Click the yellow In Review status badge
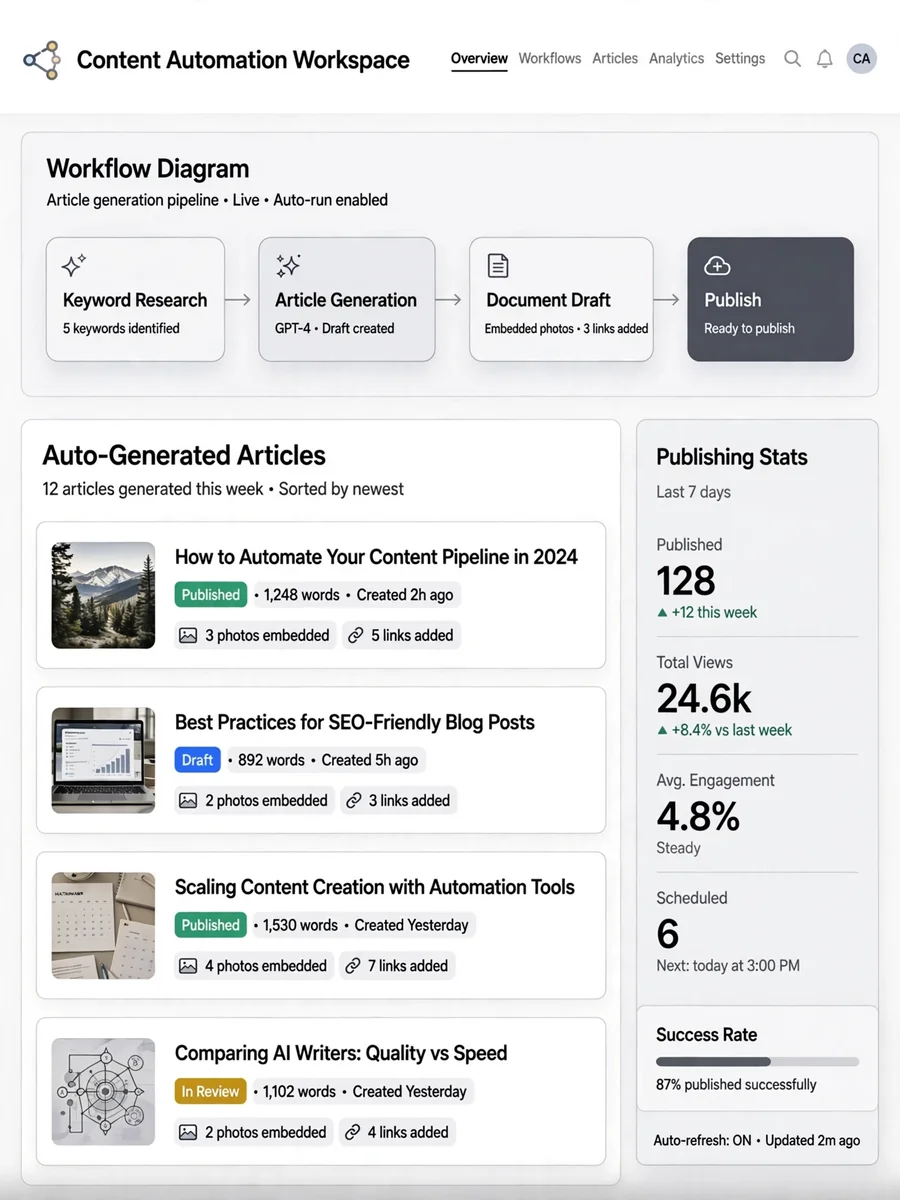The width and height of the screenshot is (900, 1200). tap(210, 1091)
